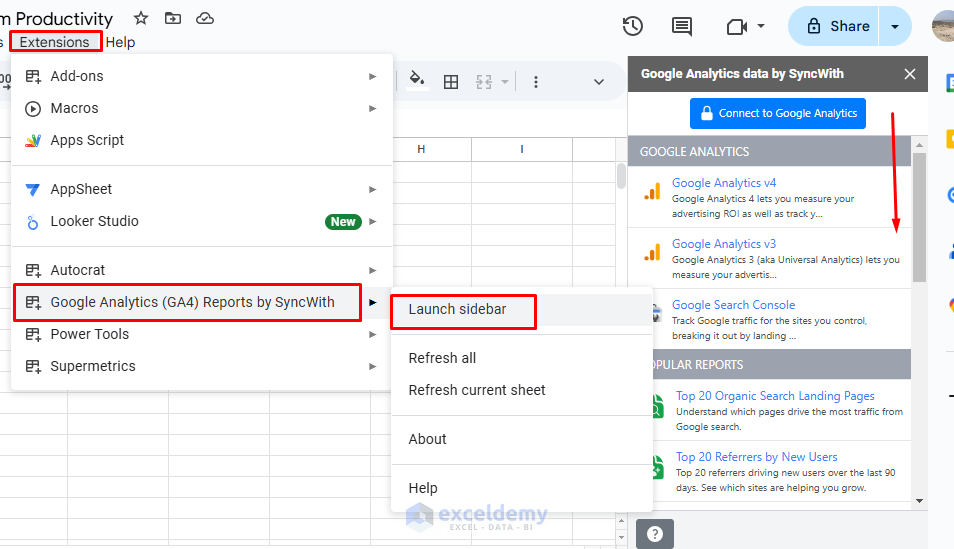Start a meeting with camera icon

pos(736,27)
